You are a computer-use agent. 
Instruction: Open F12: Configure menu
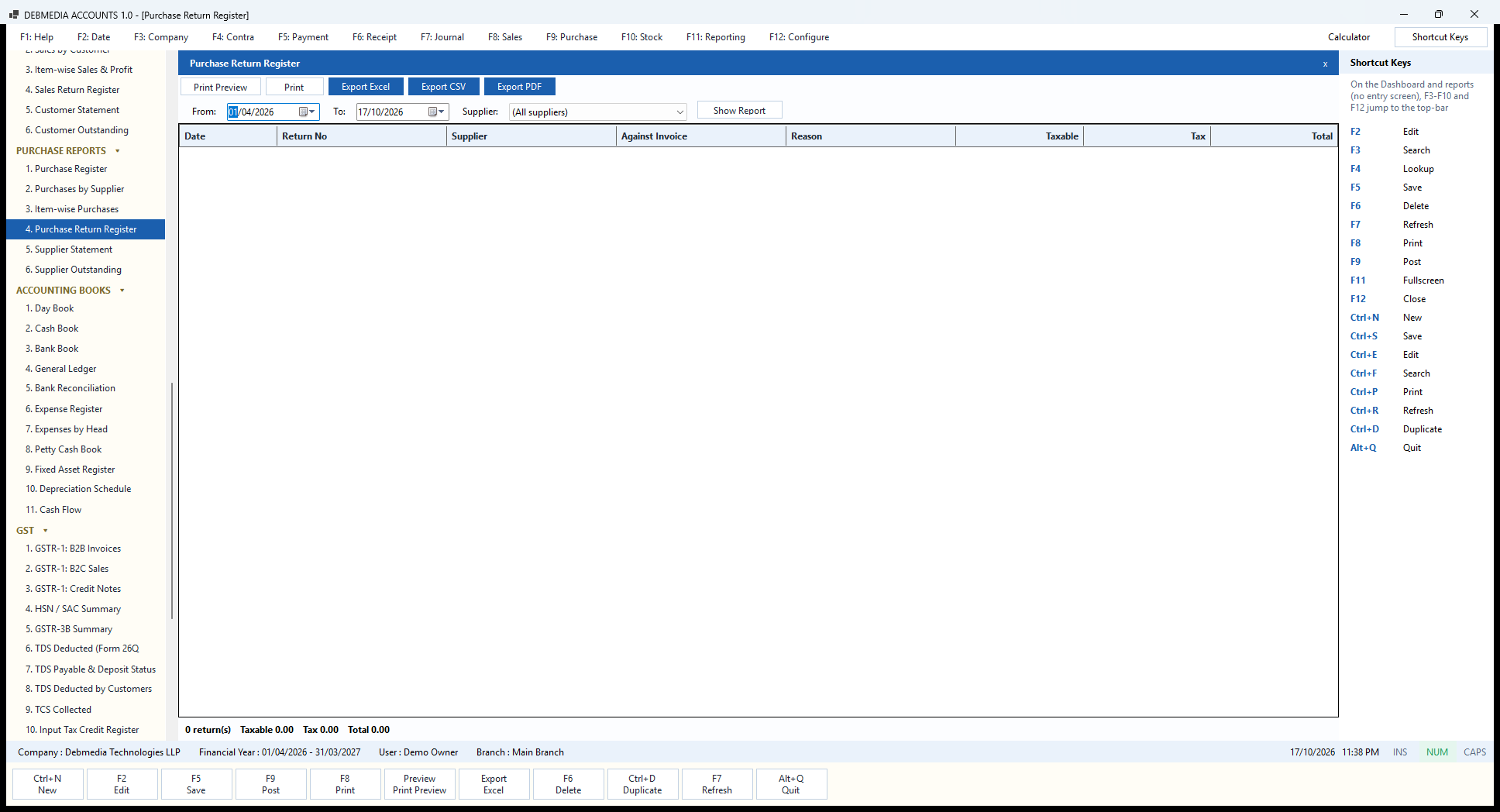(x=800, y=37)
